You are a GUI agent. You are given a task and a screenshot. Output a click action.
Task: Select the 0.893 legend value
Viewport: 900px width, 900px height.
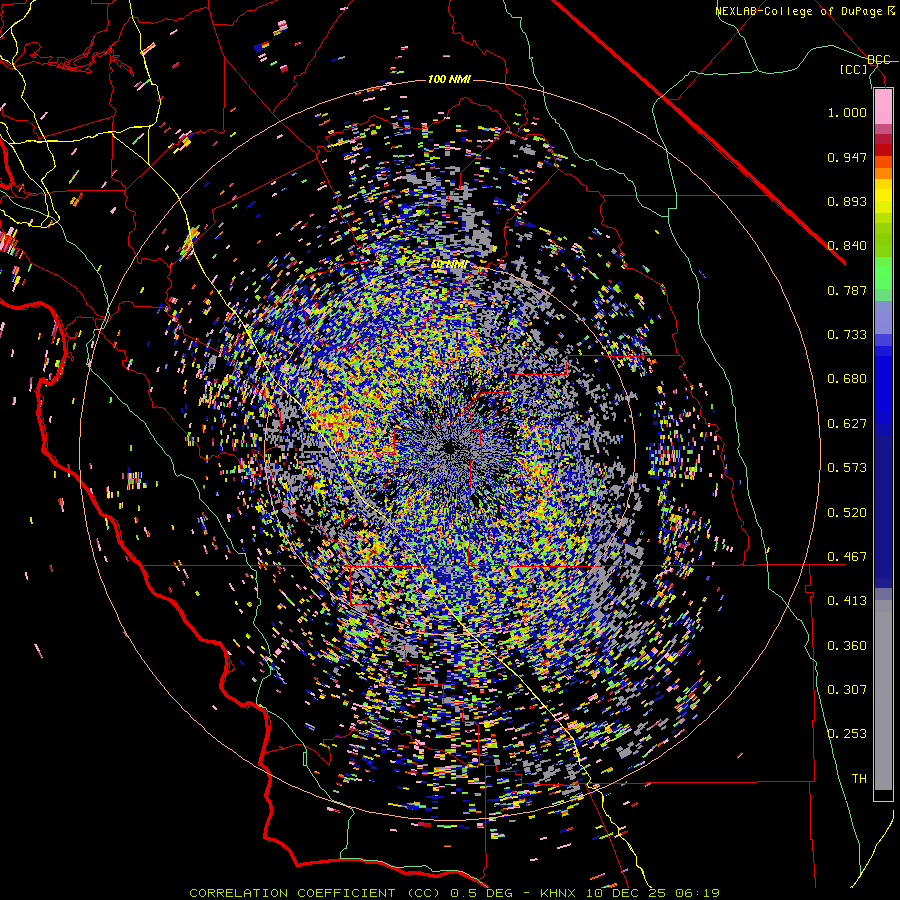pyautogui.click(x=847, y=201)
